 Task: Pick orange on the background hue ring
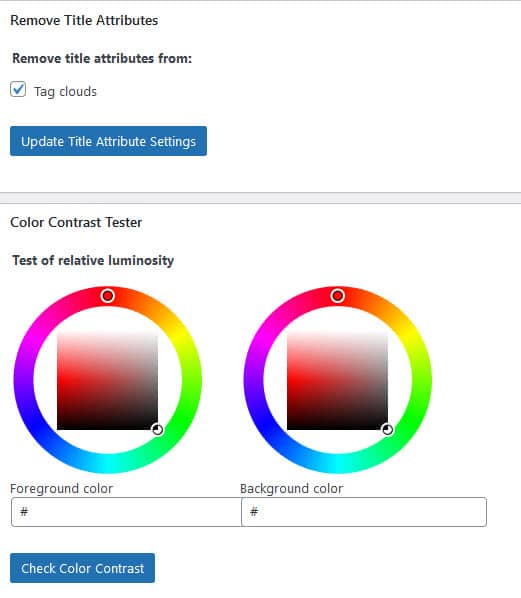[379, 307]
